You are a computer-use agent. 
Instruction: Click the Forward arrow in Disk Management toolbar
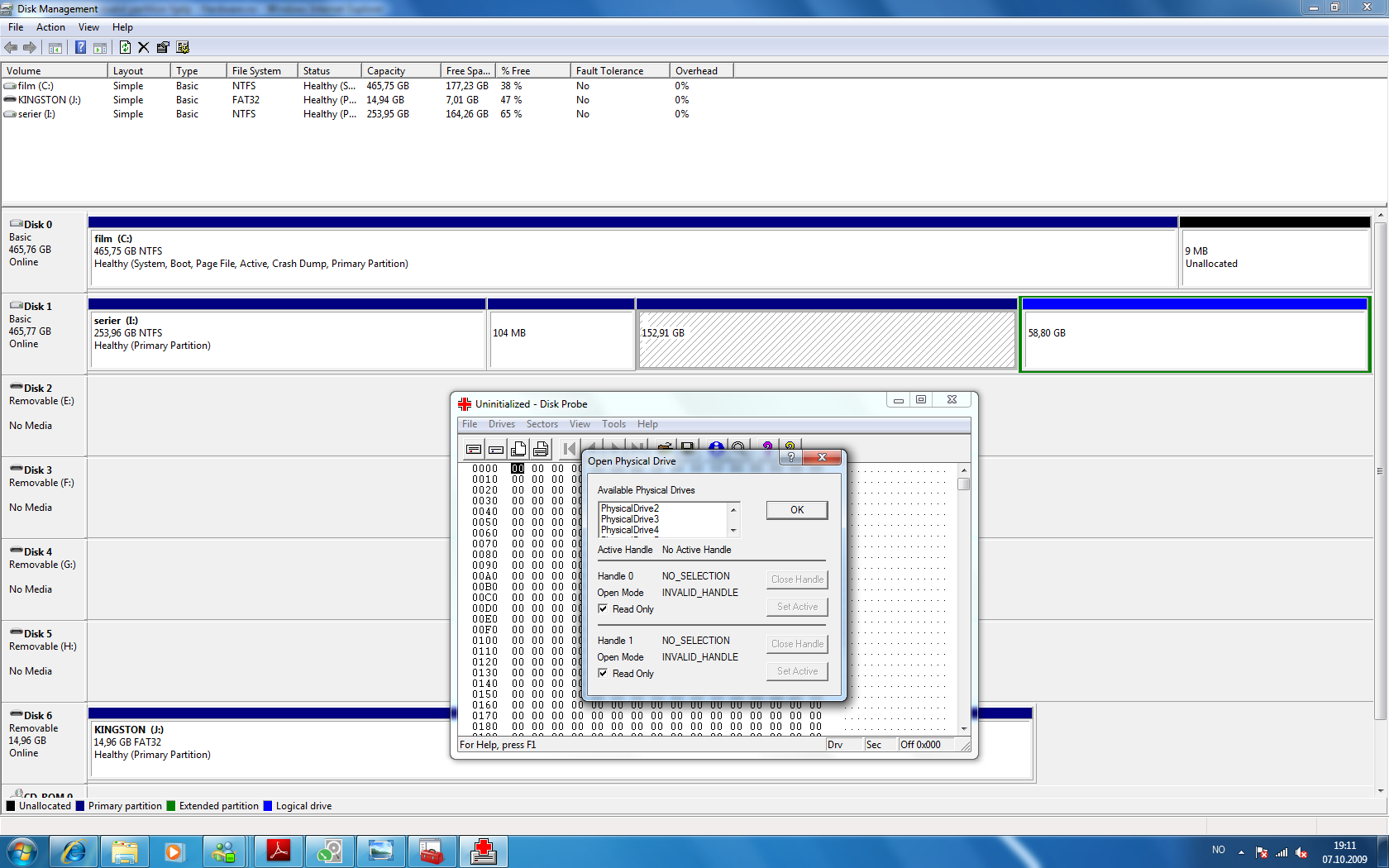click(x=30, y=48)
